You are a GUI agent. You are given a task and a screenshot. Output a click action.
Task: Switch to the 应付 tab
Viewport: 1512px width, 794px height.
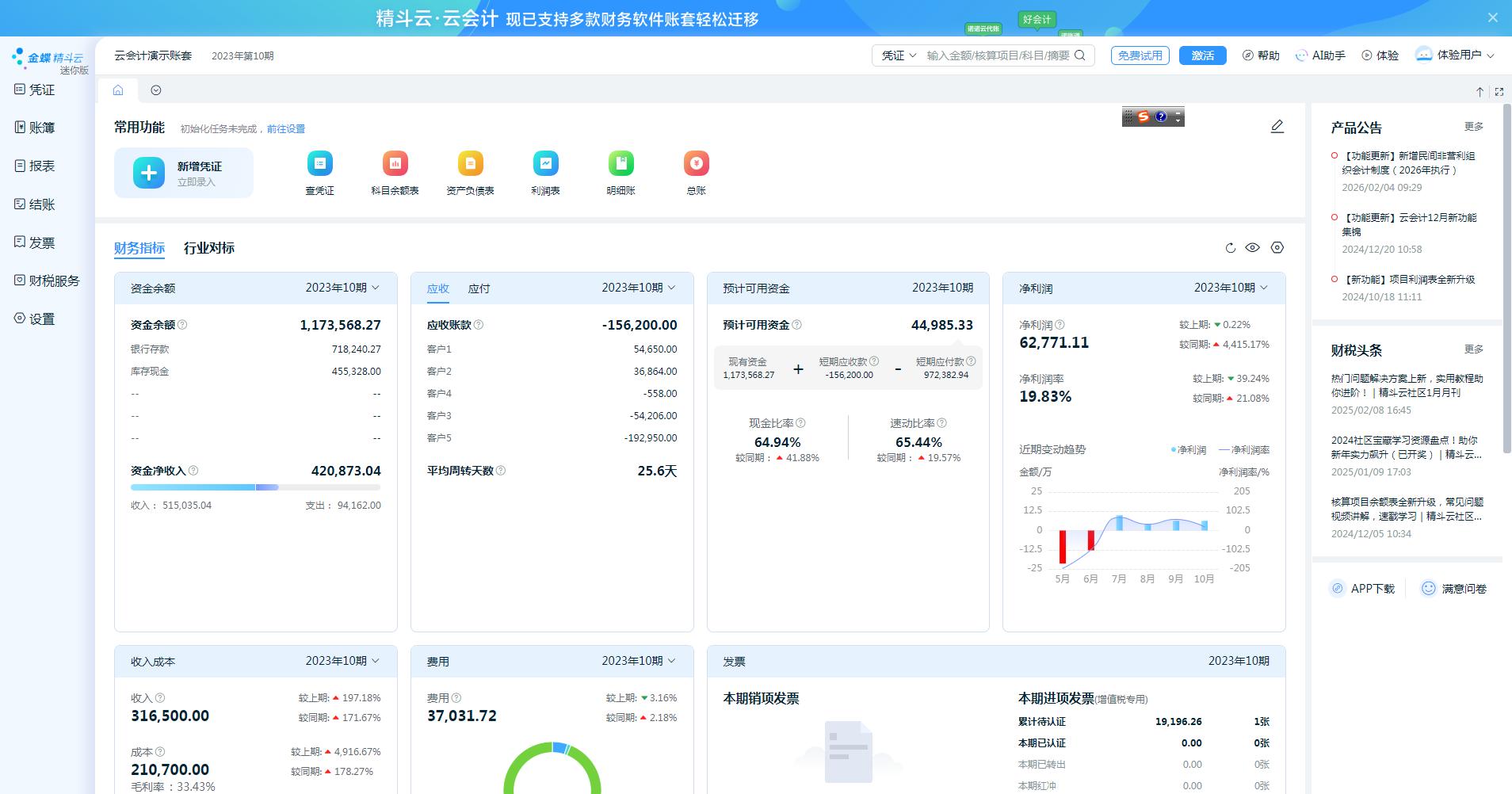click(479, 289)
